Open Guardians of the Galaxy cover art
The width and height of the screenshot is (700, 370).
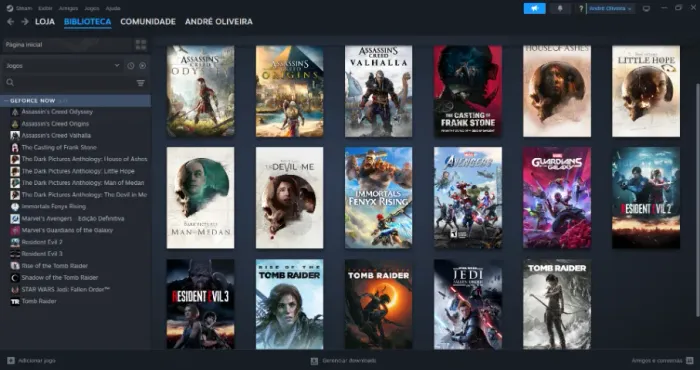pyautogui.click(x=557, y=198)
